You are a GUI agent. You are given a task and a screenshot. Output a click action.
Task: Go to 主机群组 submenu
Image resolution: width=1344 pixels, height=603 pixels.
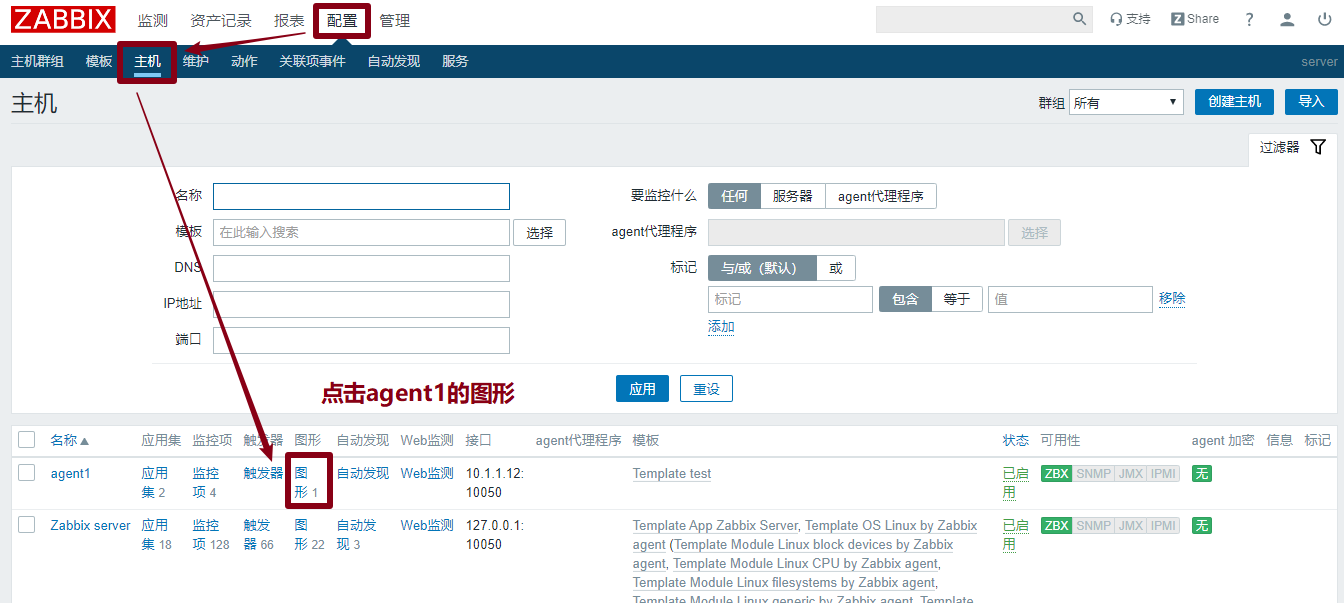(x=37, y=61)
